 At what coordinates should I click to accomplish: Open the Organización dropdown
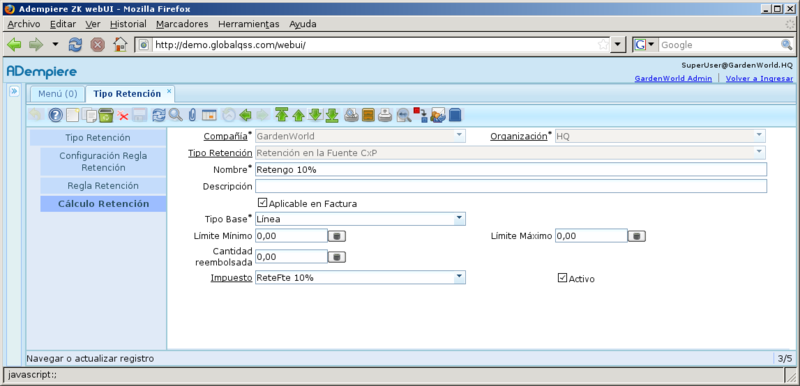[x=759, y=136]
